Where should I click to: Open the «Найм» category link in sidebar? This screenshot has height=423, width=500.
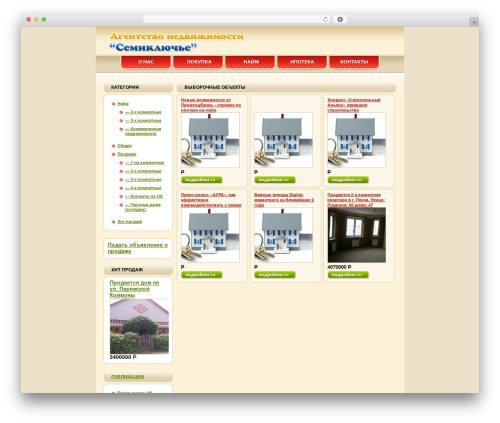pos(123,104)
